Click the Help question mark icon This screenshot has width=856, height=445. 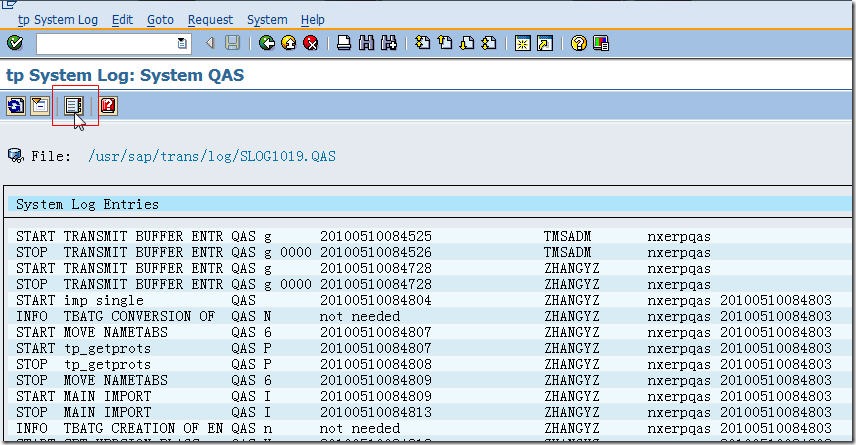point(578,43)
